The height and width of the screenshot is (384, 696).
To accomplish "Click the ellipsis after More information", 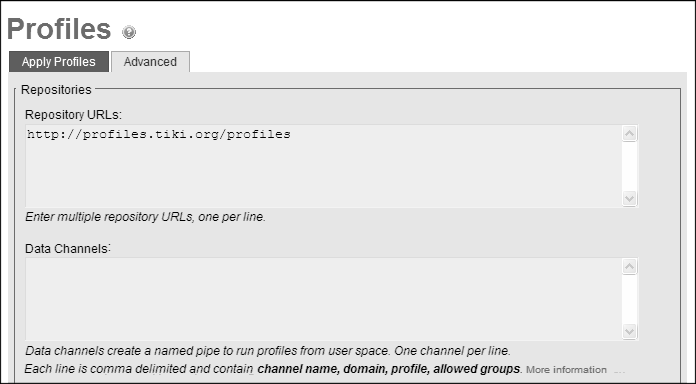I will (x=619, y=371).
